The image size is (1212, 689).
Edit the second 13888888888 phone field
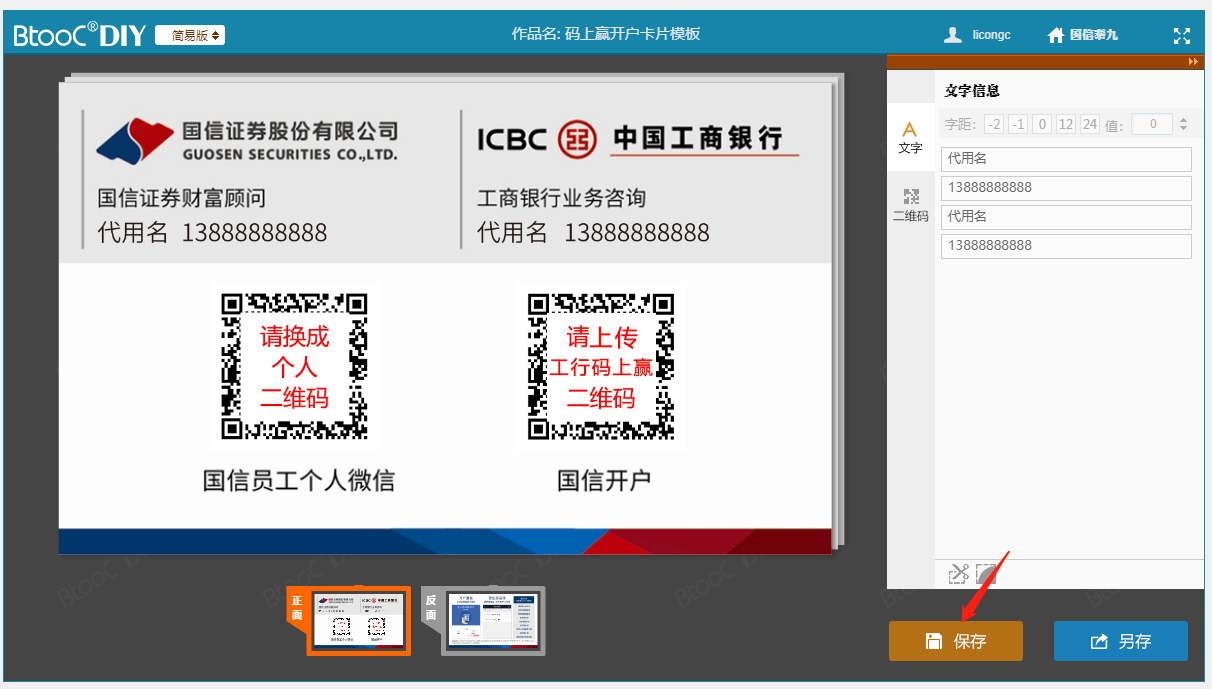1066,246
